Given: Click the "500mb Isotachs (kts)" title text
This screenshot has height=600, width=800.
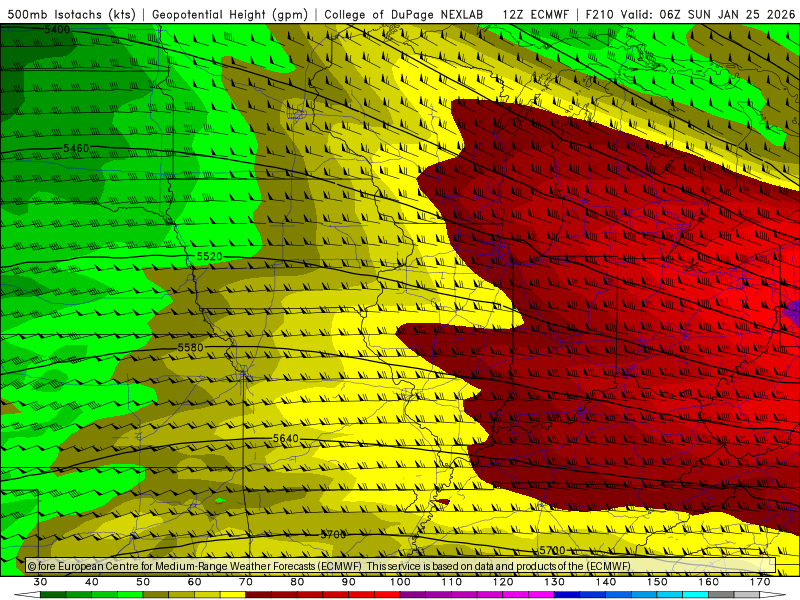Looking at the screenshot, I should coord(71,14).
